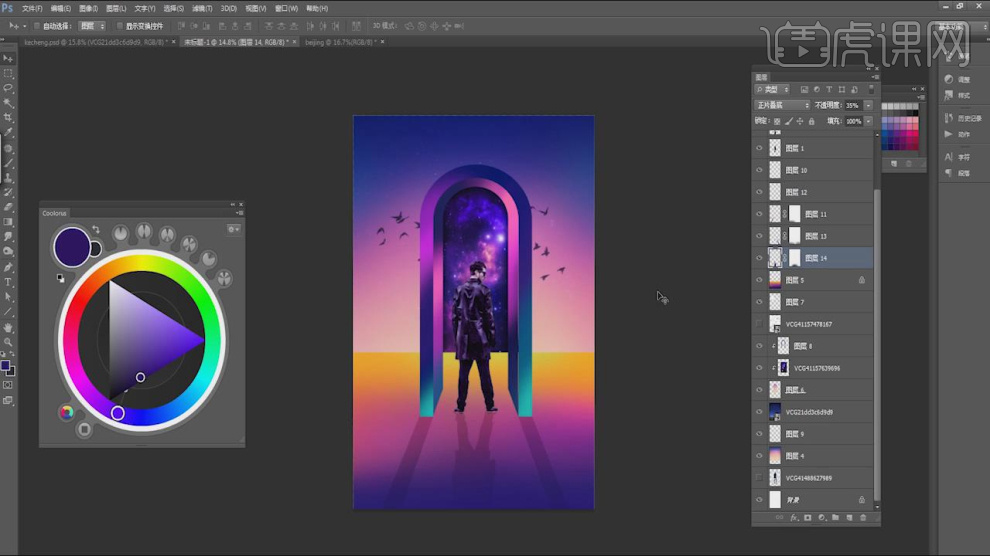Create a new group with folder icon

tap(835, 518)
